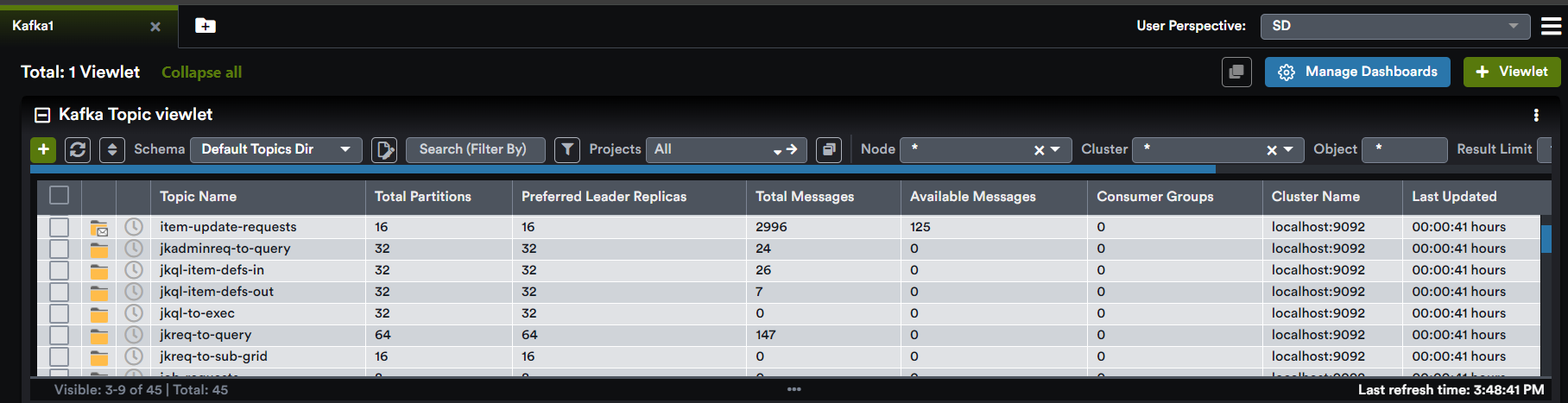Click the copy icon next to Projects
Viewport: 1568px width, 403px height.
(829, 149)
